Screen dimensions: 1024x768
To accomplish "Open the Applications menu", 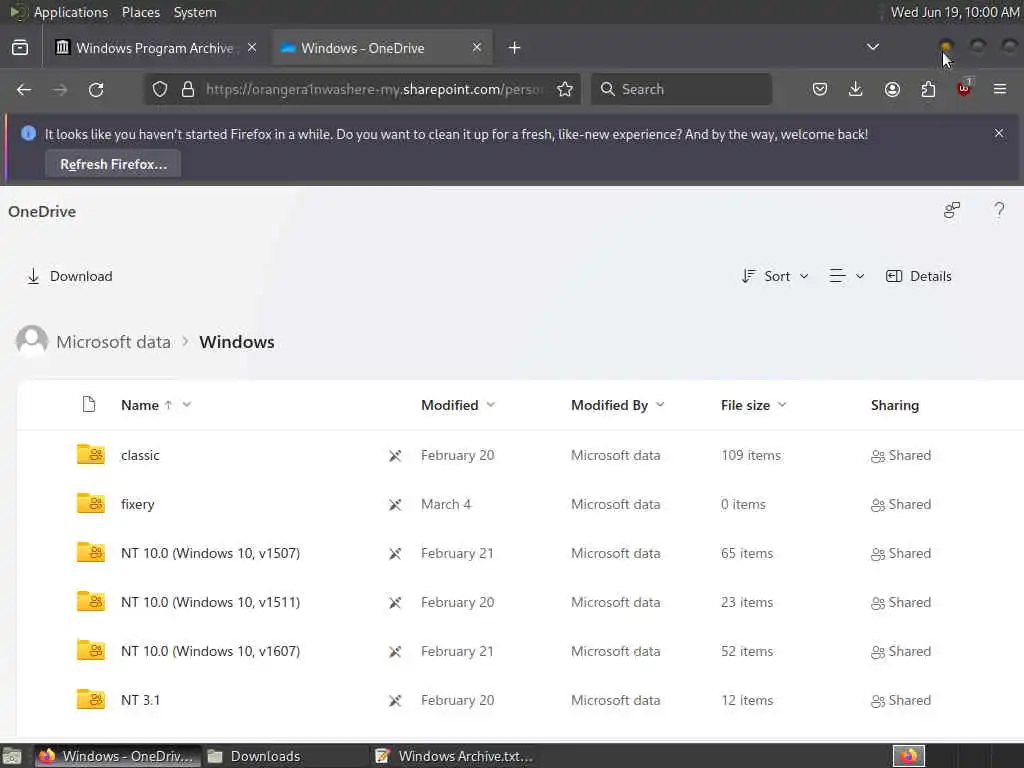I will click(71, 12).
